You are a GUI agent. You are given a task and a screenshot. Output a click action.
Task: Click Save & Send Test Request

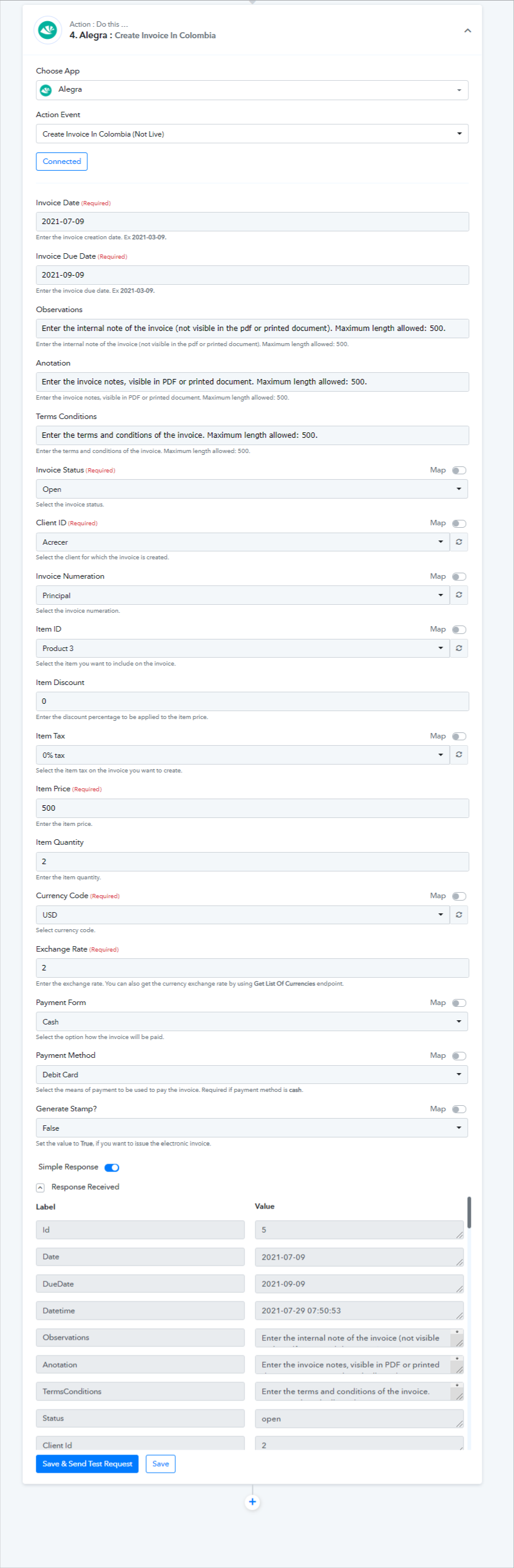pyautogui.click(x=87, y=1464)
